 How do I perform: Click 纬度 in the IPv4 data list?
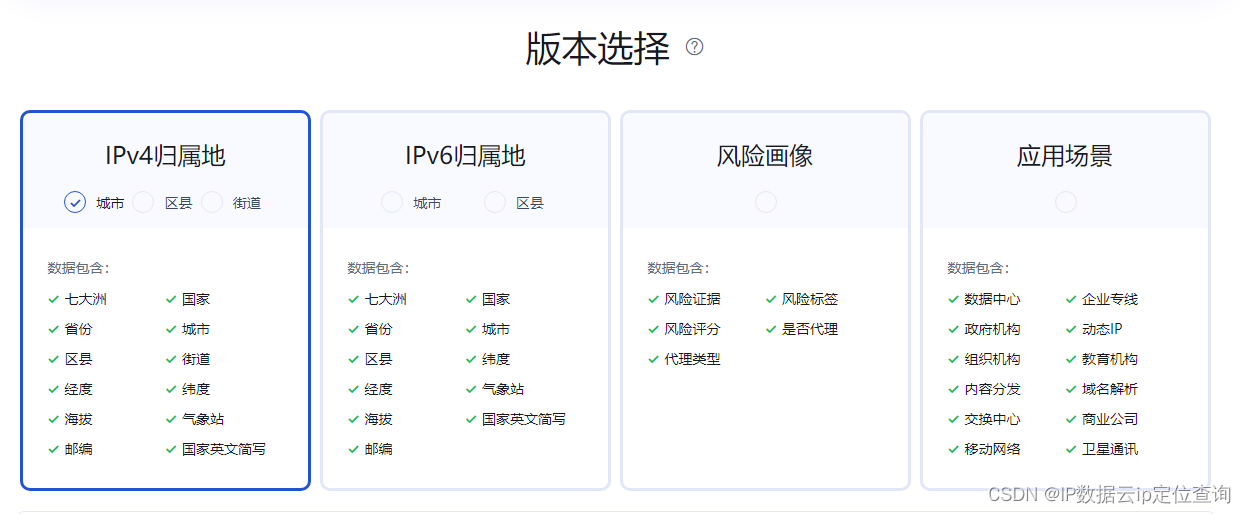tap(196, 389)
